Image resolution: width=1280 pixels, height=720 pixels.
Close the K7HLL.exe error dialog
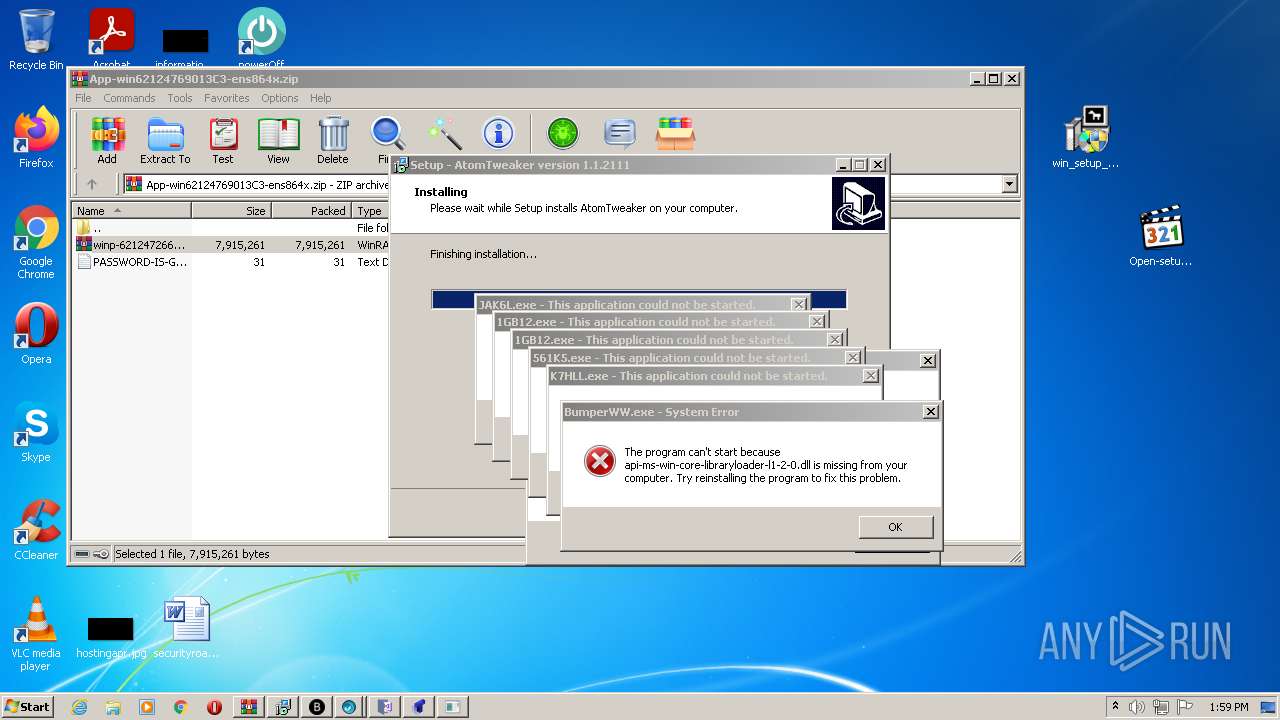pyautogui.click(x=870, y=376)
